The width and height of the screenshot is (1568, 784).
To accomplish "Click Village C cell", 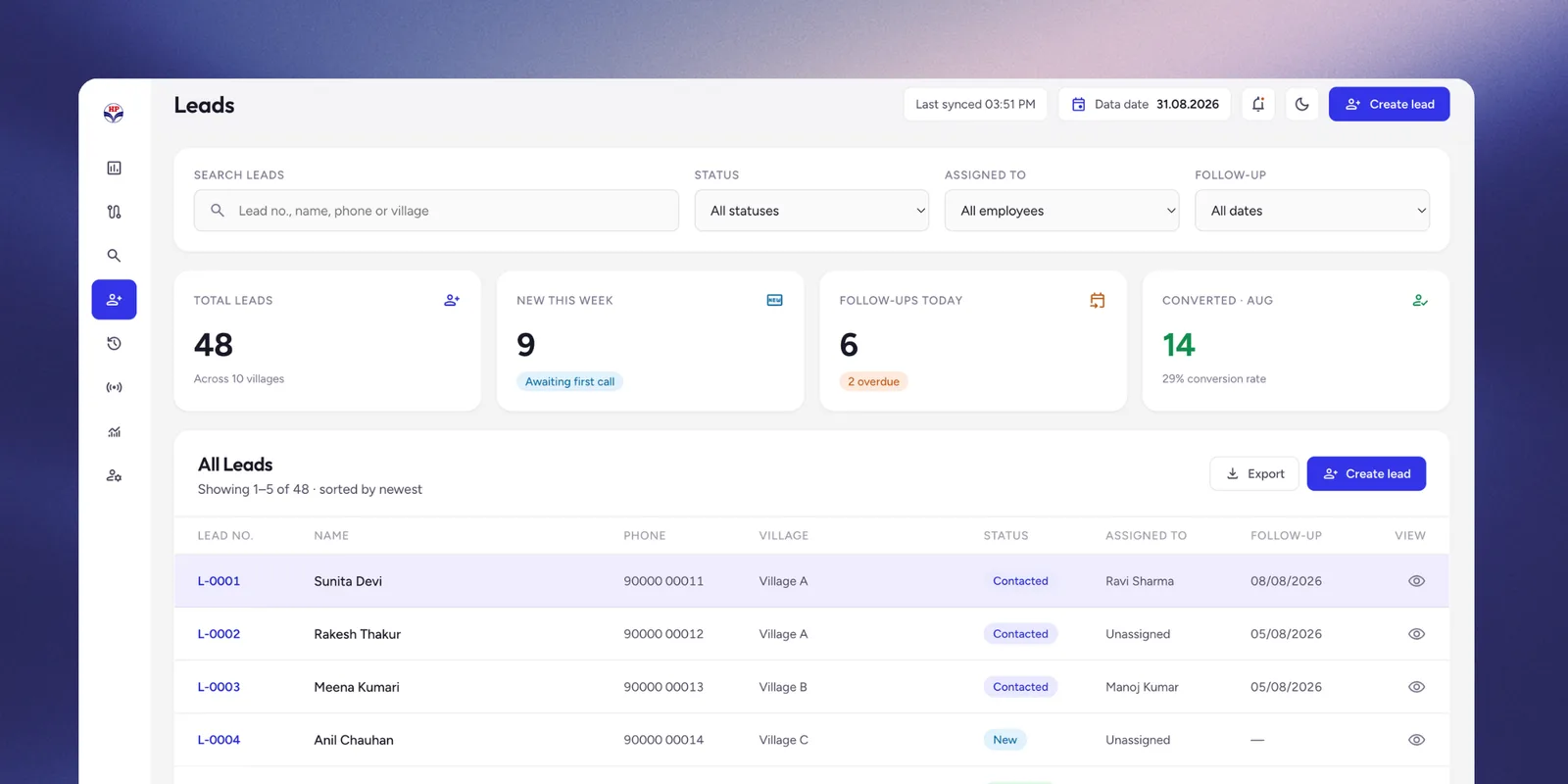I will [x=783, y=740].
